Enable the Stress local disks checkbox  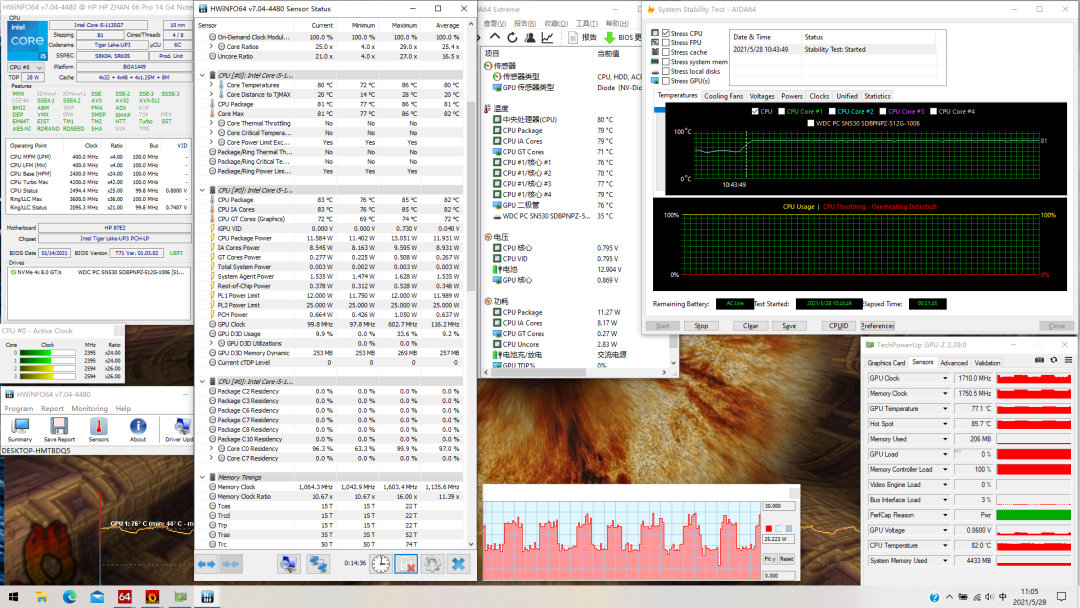[x=666, y=72]
